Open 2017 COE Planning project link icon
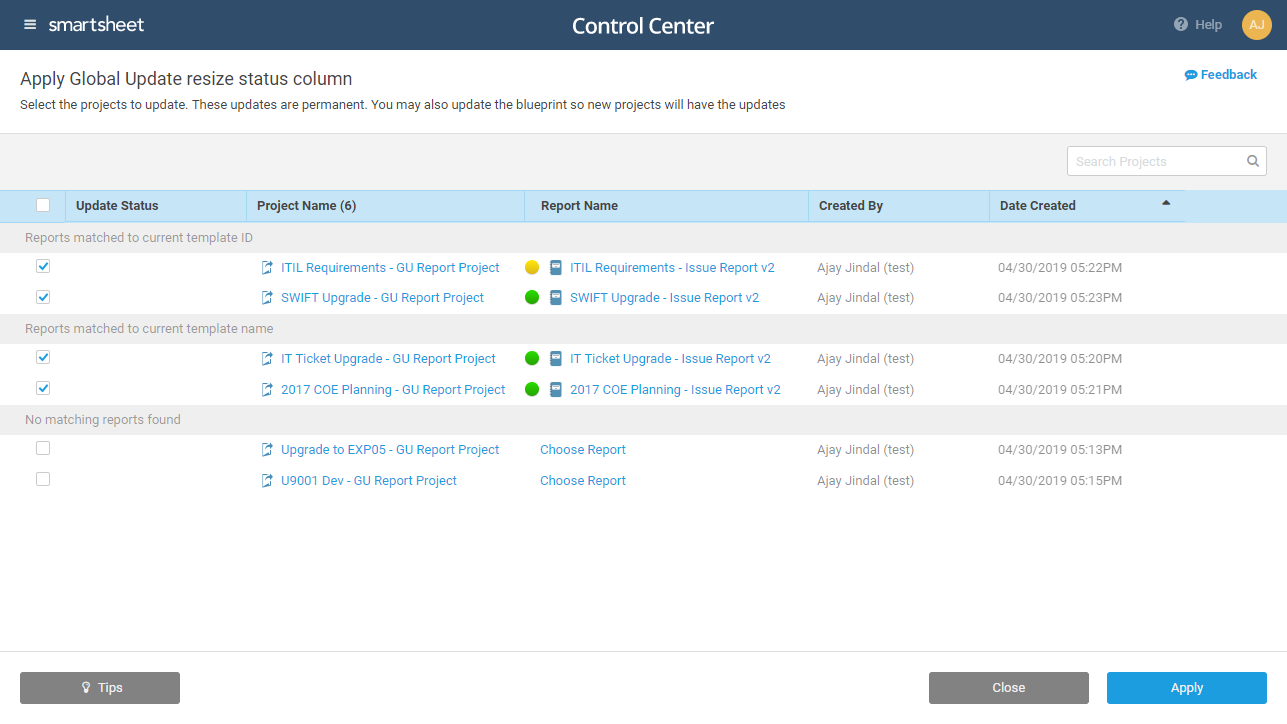 tap(267, 389)
